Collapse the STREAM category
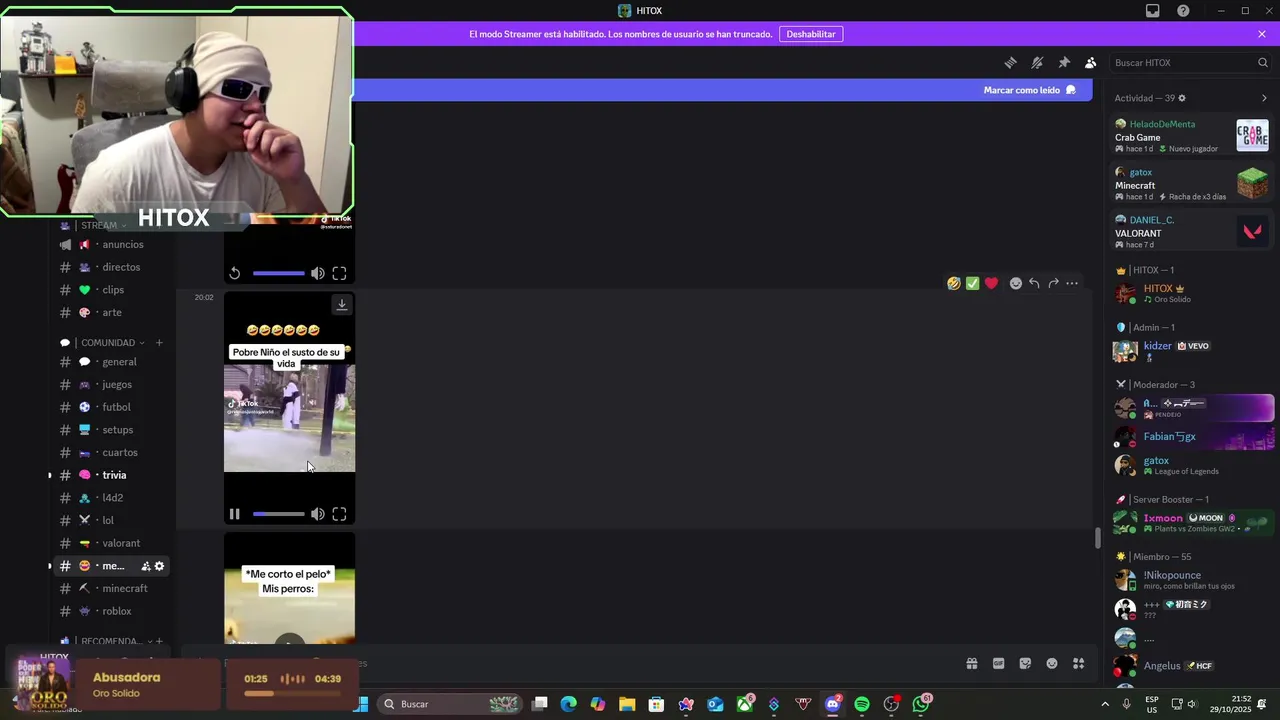 click(x=98, y=225)
